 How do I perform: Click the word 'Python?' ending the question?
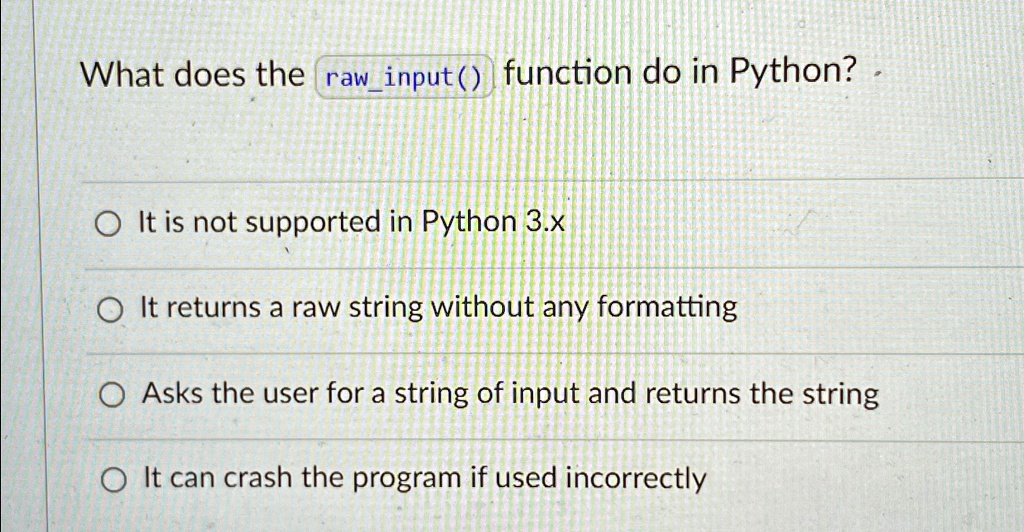[x=794, y=74]
